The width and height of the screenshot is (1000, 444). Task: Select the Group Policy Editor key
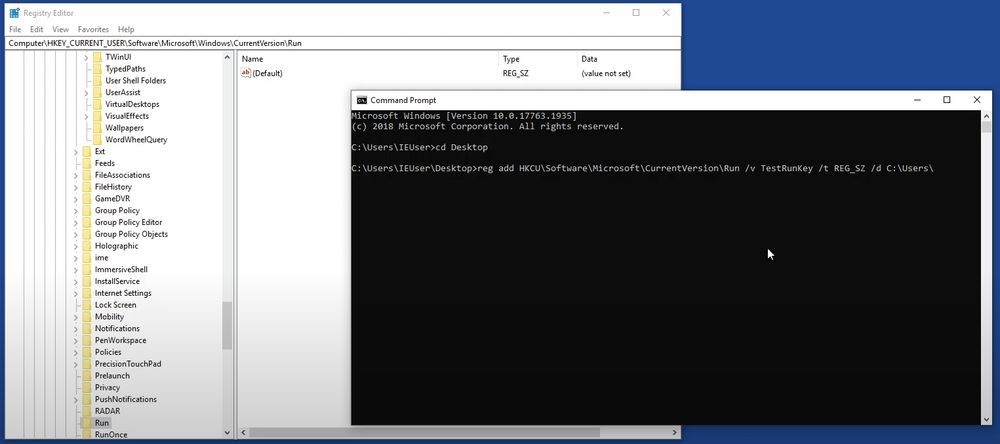[x=128, y=222]
